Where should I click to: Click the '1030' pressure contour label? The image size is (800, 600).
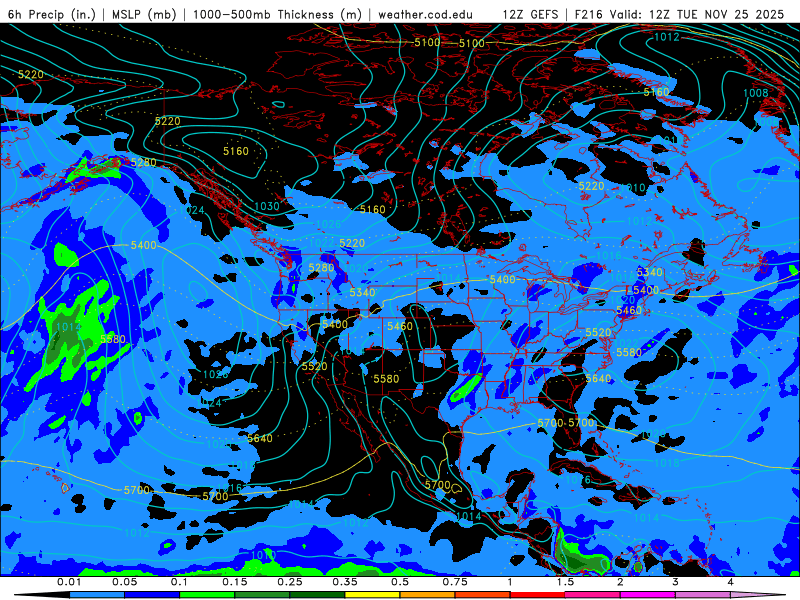click(267, 206)
